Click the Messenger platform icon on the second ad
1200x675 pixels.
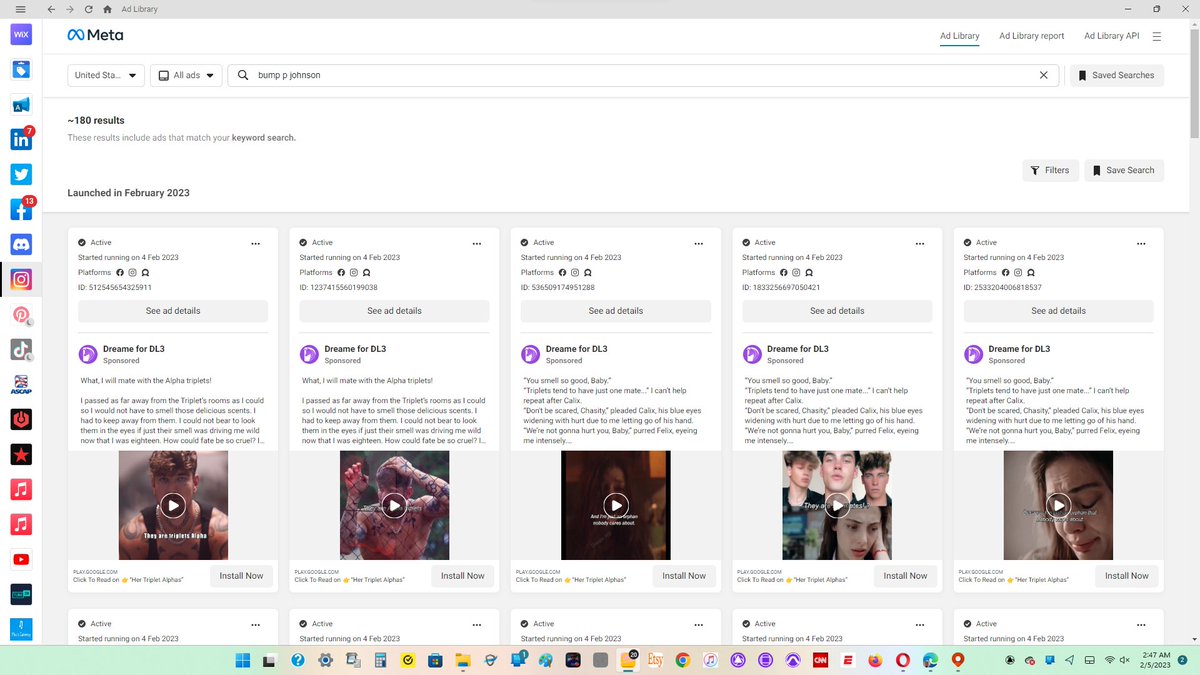tap(366, 272)
